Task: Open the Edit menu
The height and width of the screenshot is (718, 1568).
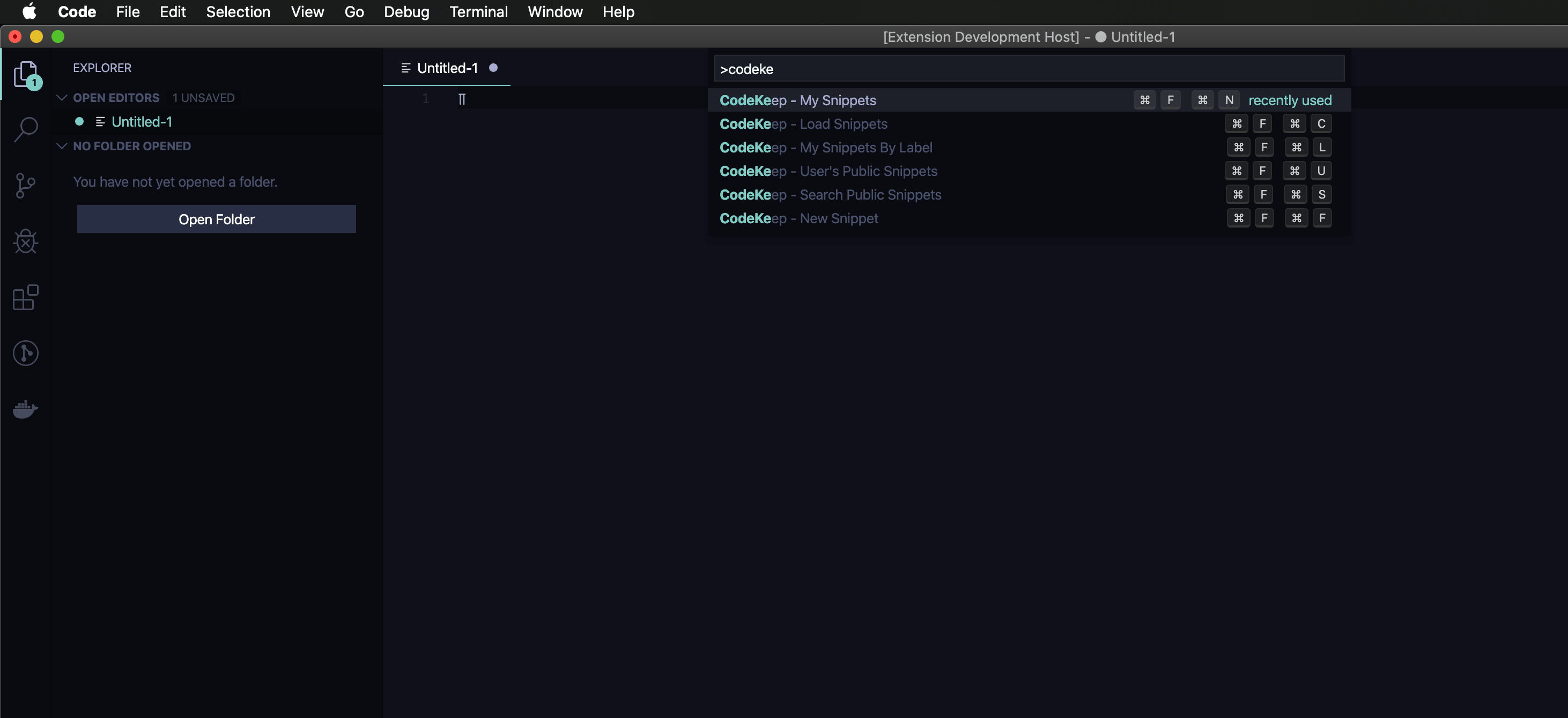Action: (173, 12)
